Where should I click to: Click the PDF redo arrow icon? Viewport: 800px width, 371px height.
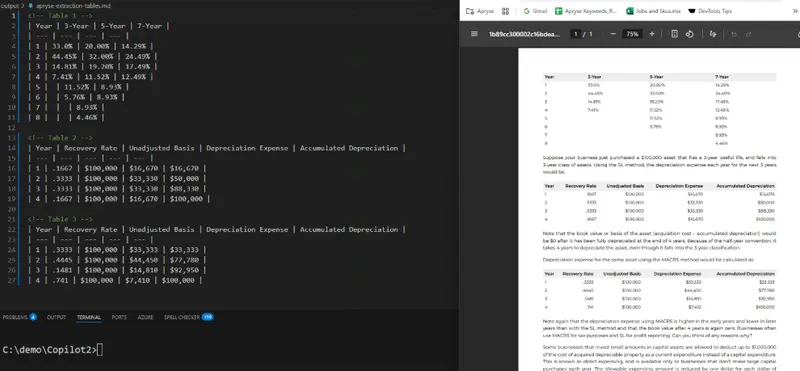pos(748,34)
